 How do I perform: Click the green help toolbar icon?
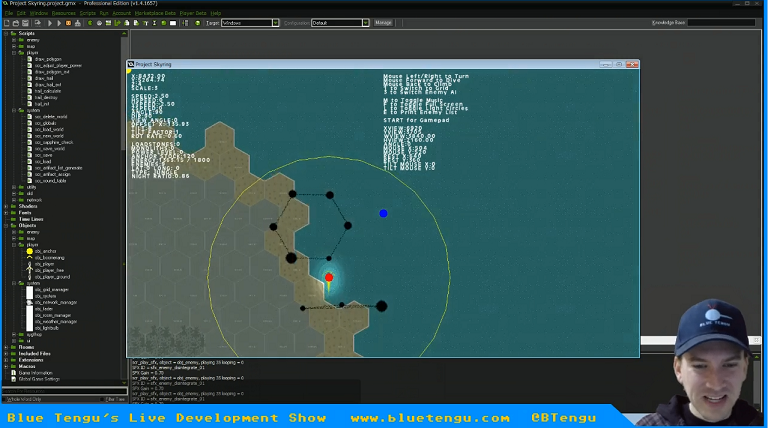coord(198,23)
